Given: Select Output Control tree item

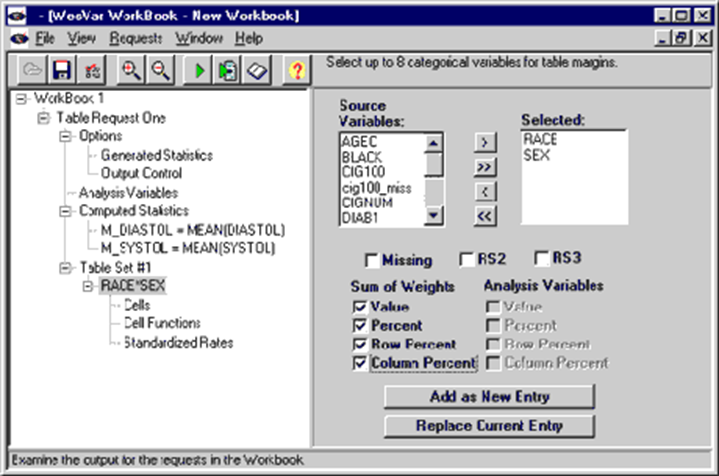Looking at the screenshot, I should point(141,173).
